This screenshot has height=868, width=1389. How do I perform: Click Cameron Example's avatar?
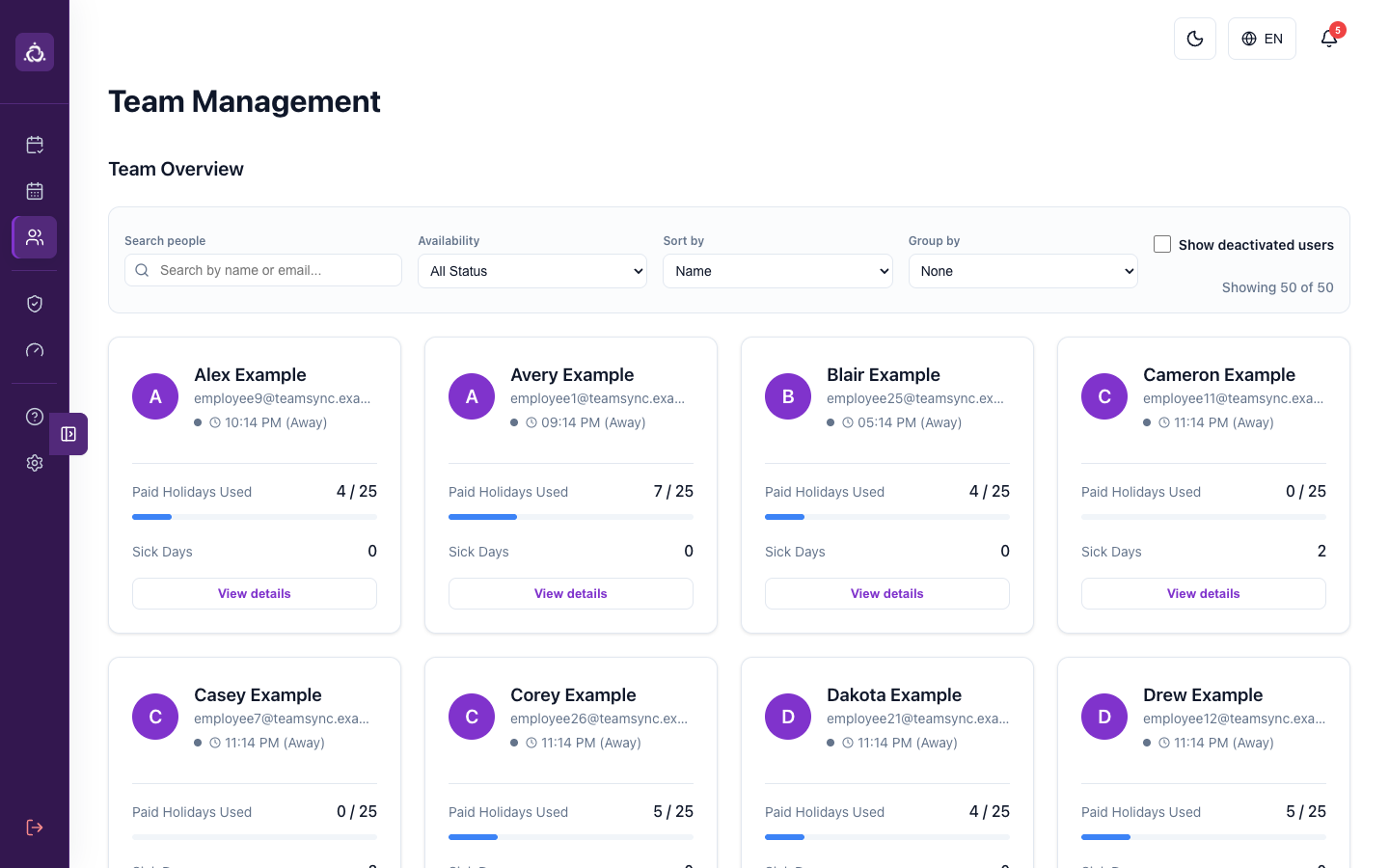pos(1104,396)
